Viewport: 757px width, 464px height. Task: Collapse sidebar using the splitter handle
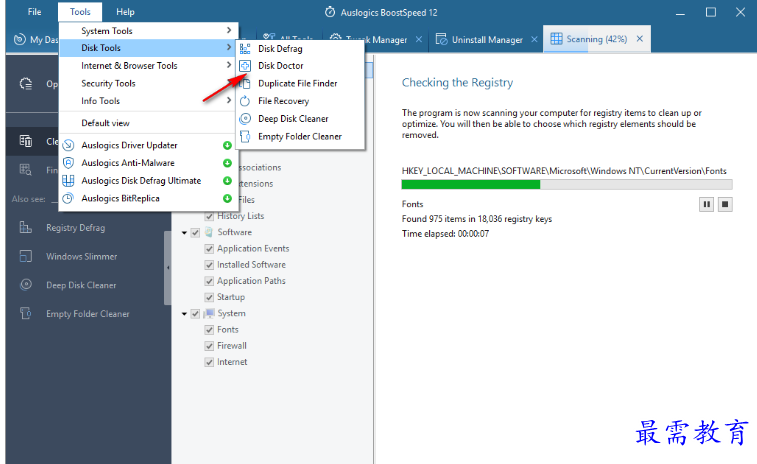click(x=168, y=267)
